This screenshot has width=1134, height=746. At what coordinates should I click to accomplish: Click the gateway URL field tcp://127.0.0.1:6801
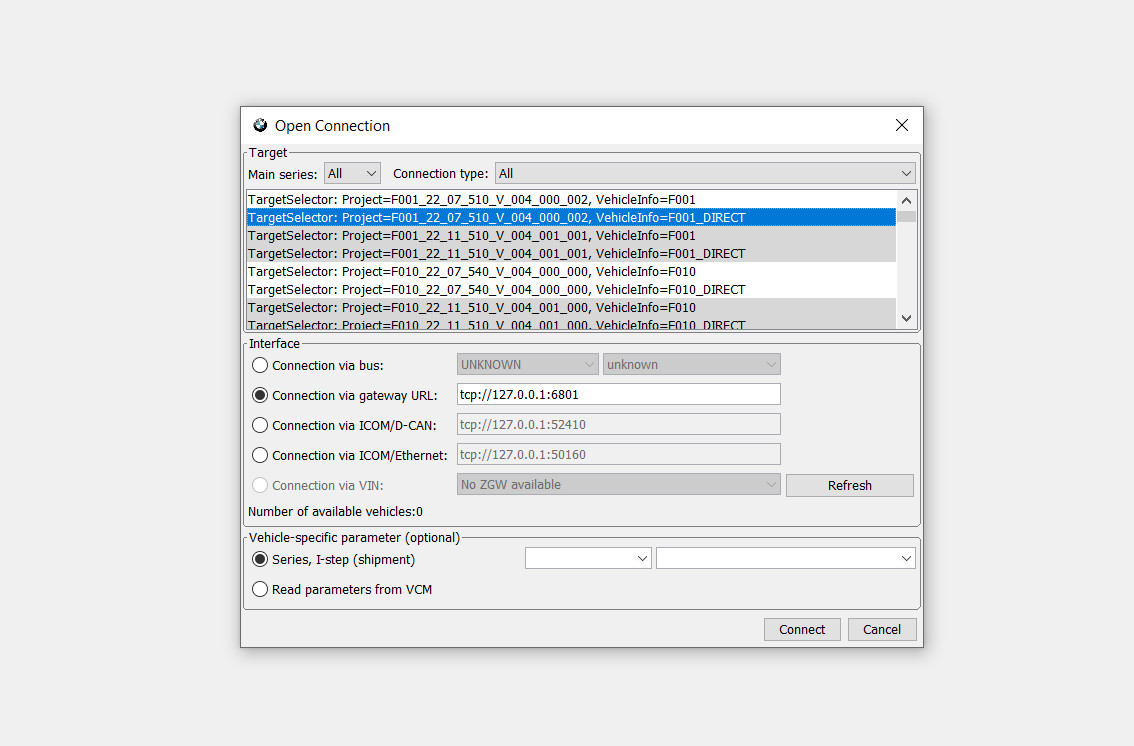pyautogui.click(x=618, y=395)
